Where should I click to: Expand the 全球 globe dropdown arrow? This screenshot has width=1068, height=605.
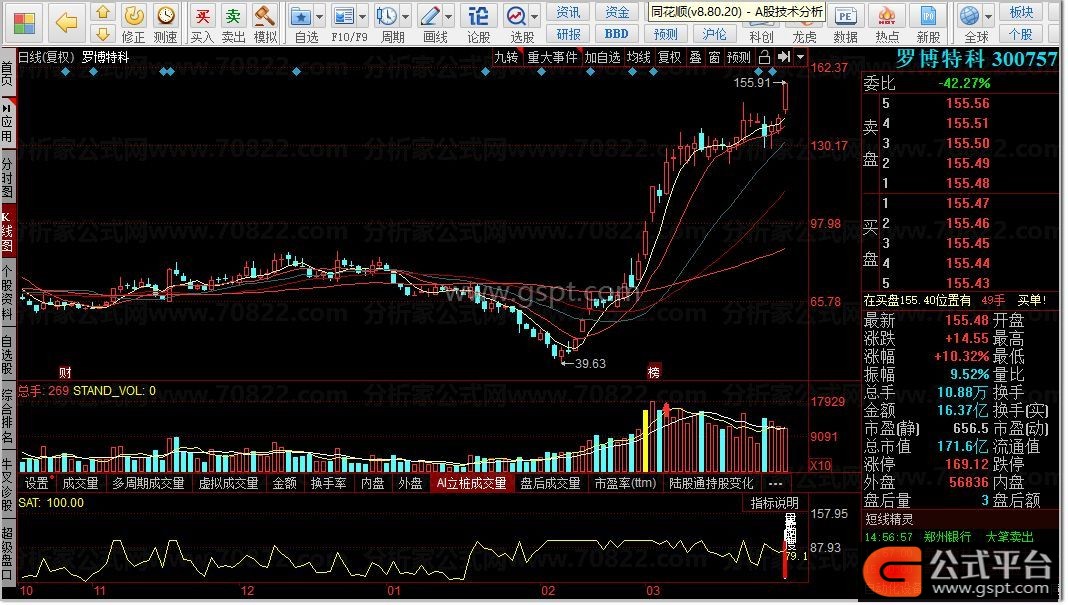988,16
